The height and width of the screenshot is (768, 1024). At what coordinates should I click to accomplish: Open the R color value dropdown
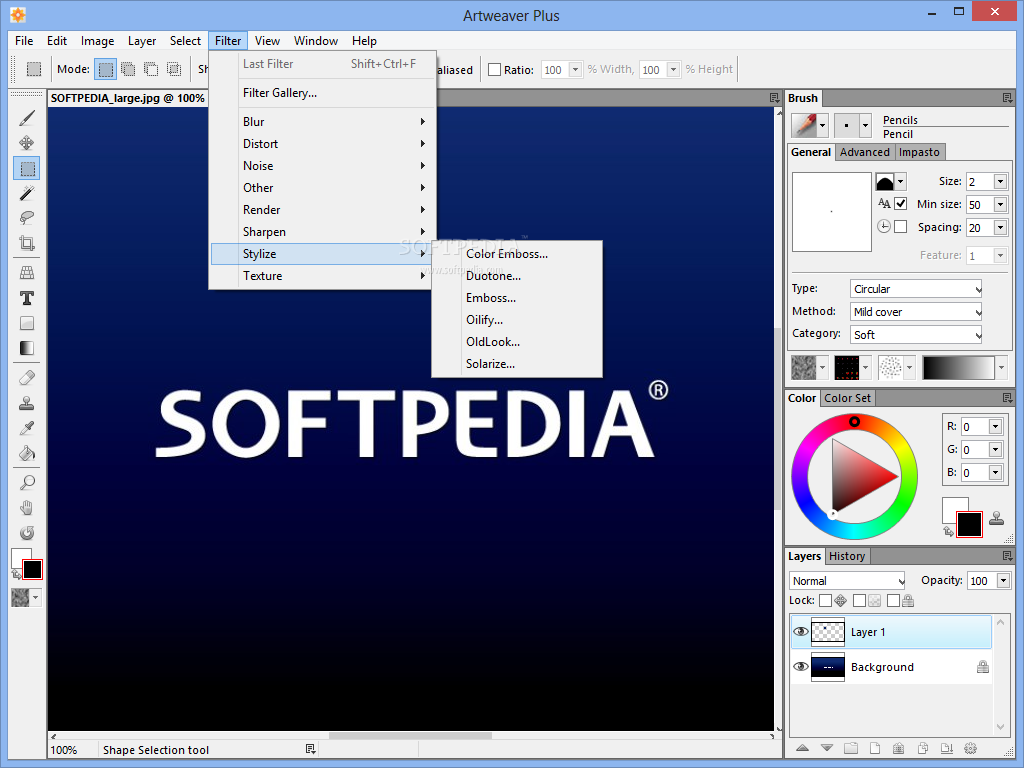[995, 427]
